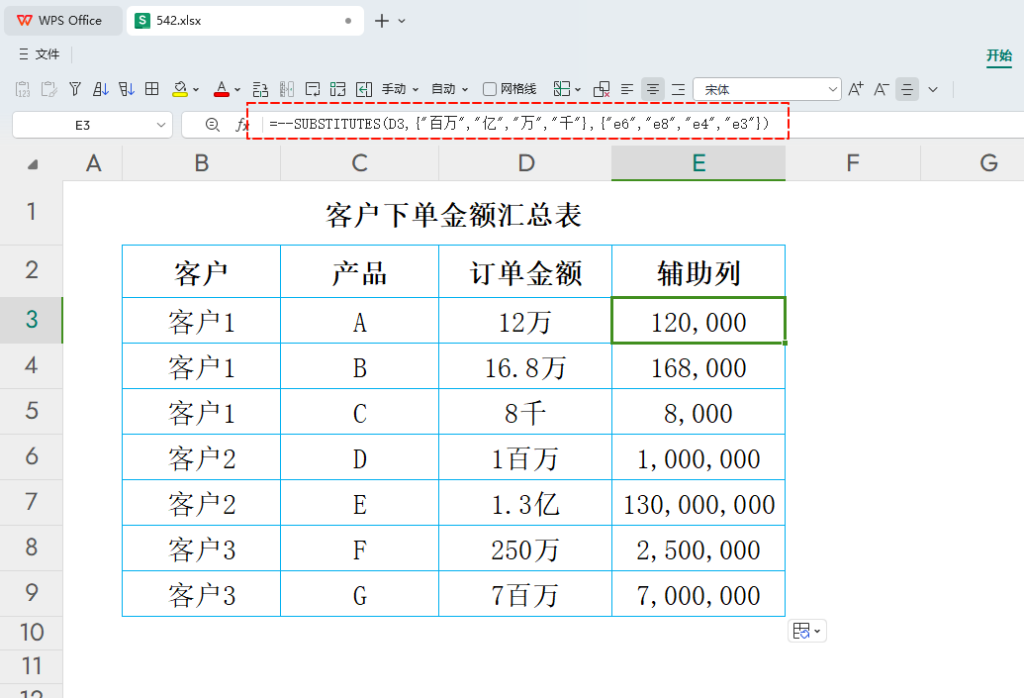Sort ascending with the A-down arrow icon
Viewport: 1024px width, 698px height.
click(101, 89)
